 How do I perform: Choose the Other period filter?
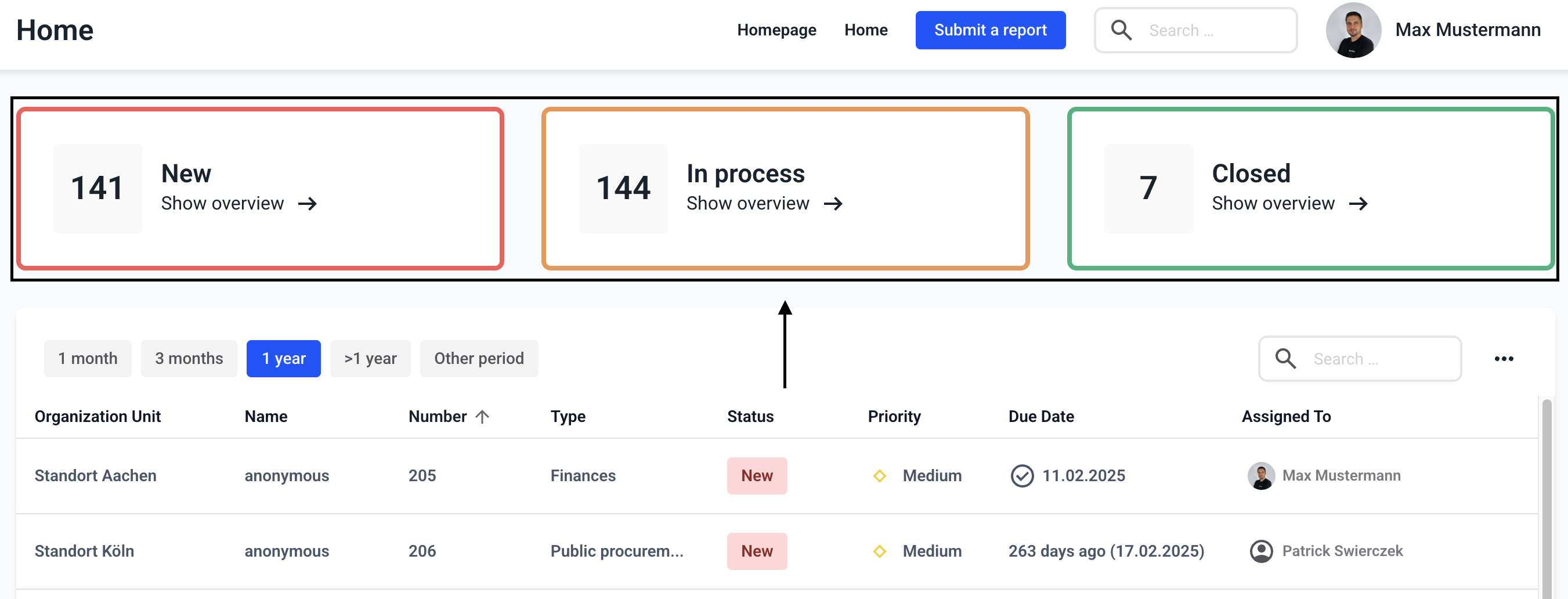[x=478, y=359]
